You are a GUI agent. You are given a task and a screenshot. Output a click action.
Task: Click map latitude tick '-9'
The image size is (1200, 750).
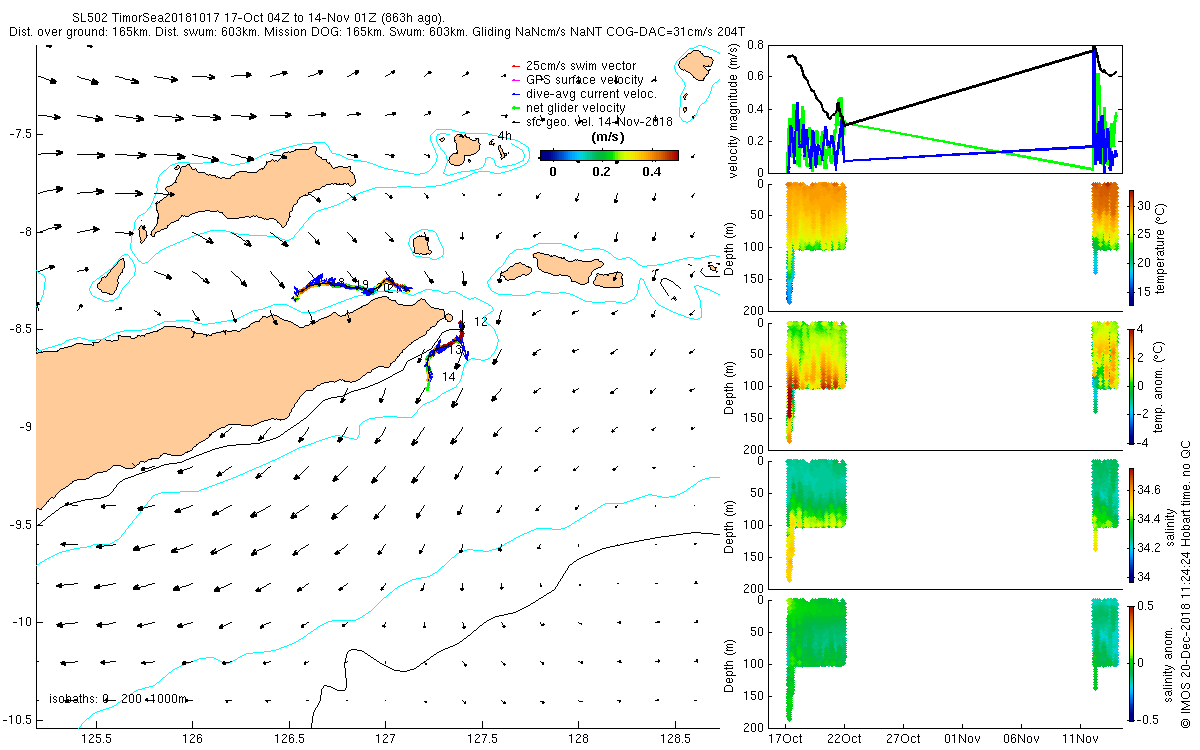[x=27, y=427]
